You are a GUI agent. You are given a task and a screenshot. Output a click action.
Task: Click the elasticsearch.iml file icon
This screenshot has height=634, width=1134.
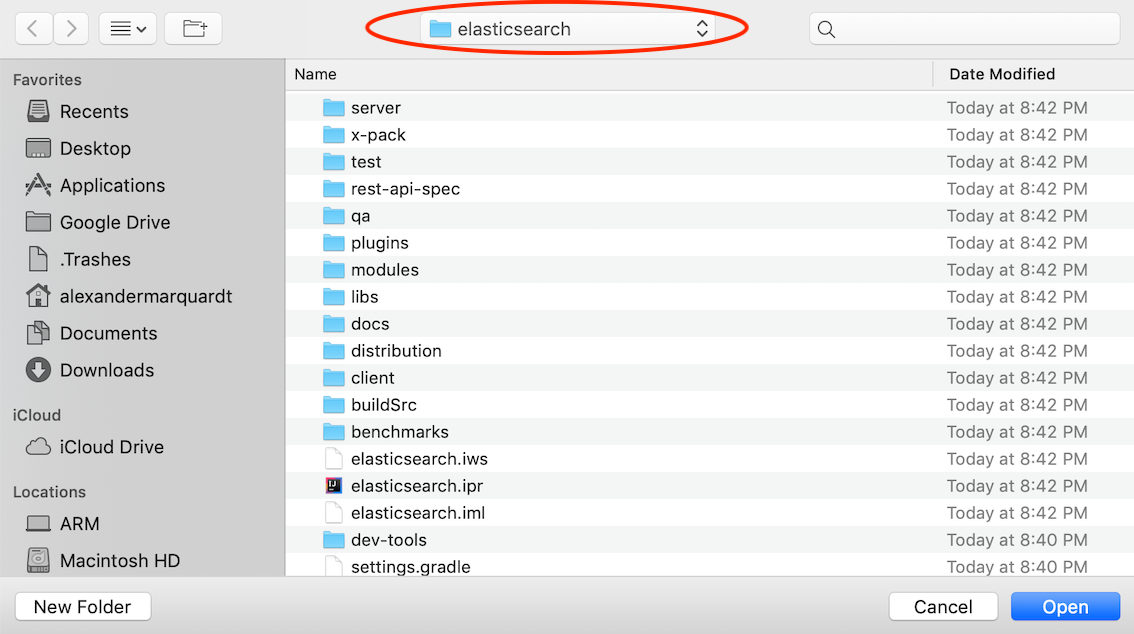coord(333,513)
